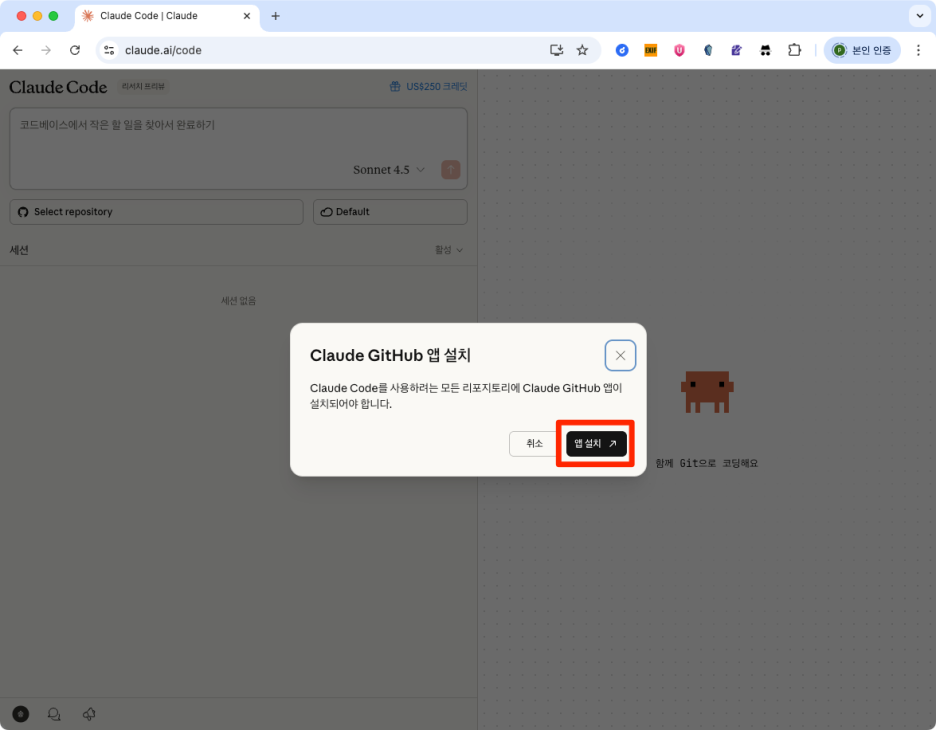Click the 앱 설치 install button
The width and height of the screenshot is (936, 730).
click(x=596, y=443)
